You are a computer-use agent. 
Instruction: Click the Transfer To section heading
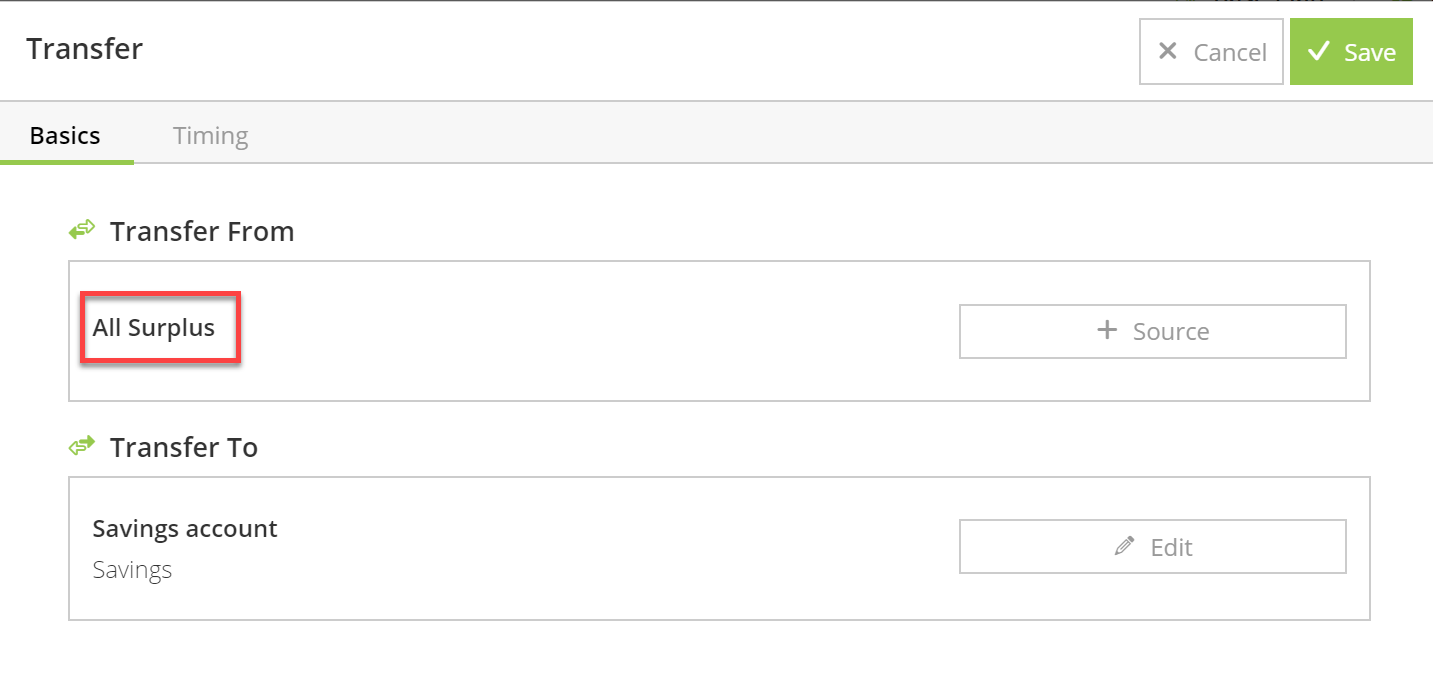point(184,447)
